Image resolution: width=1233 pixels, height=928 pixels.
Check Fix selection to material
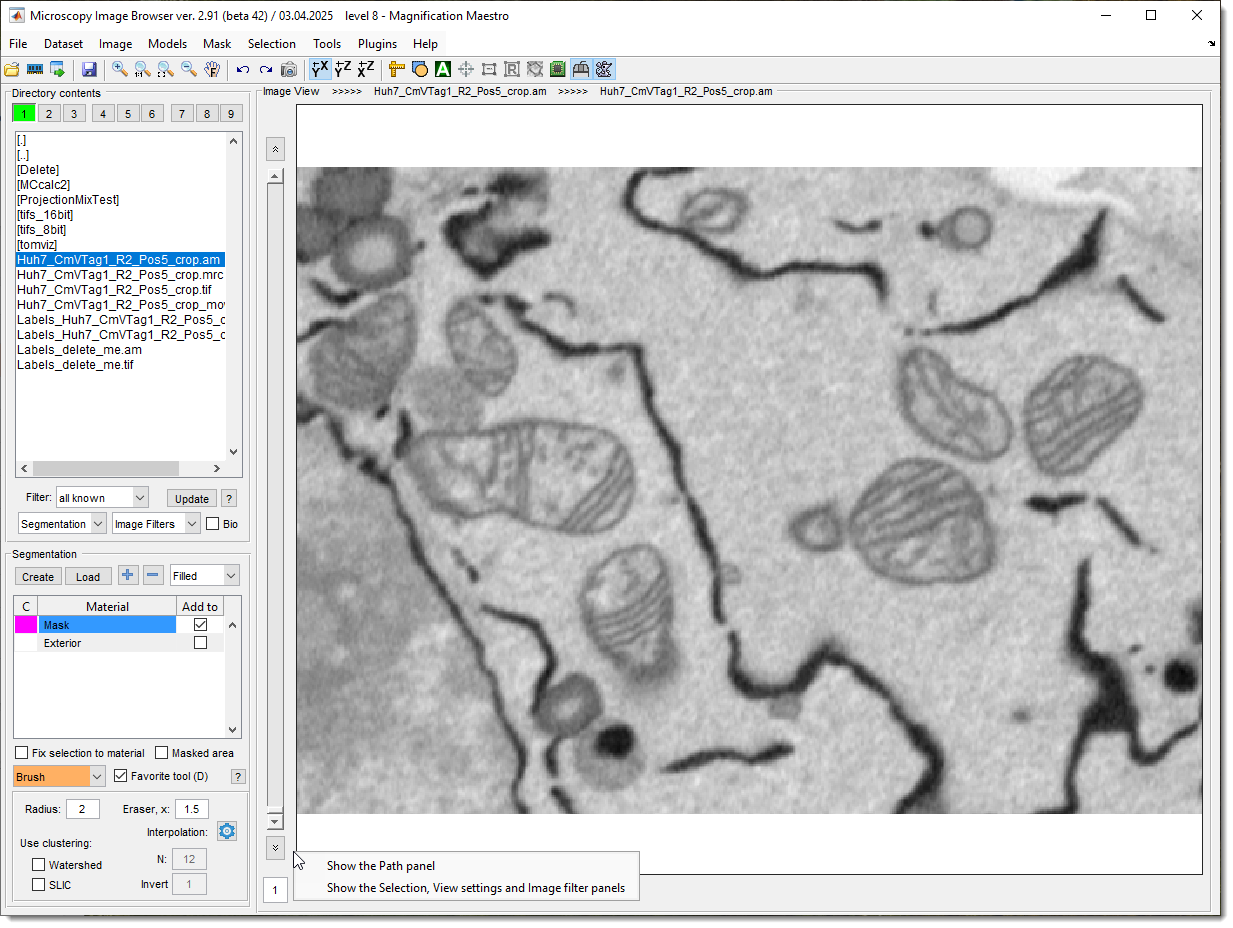coord(22,753)
